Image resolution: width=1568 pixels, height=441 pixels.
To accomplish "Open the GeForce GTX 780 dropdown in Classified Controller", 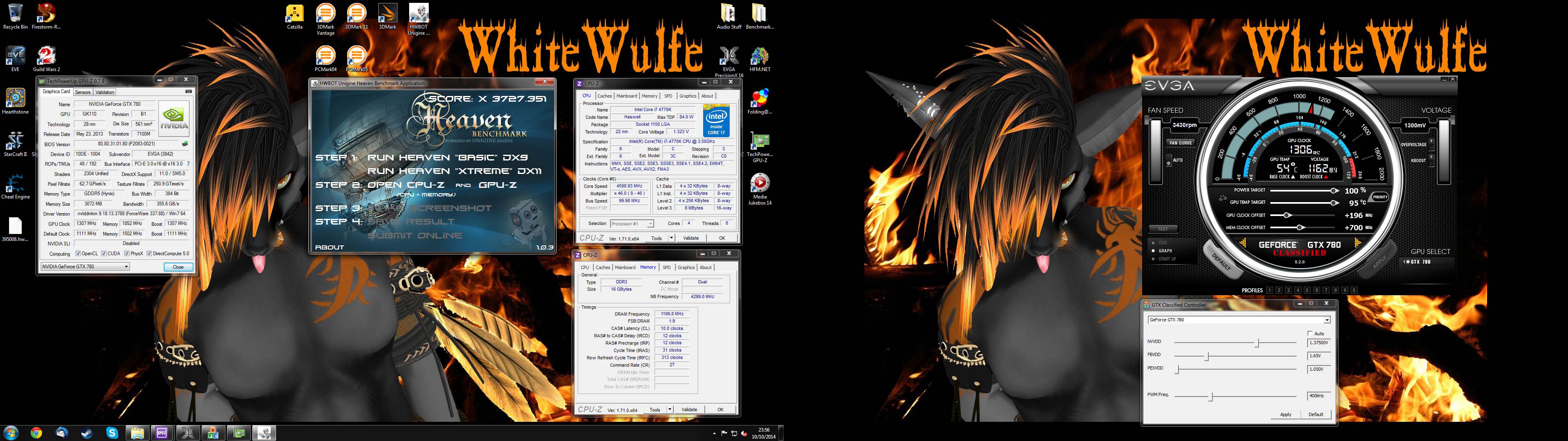I will coord(1239,320).
